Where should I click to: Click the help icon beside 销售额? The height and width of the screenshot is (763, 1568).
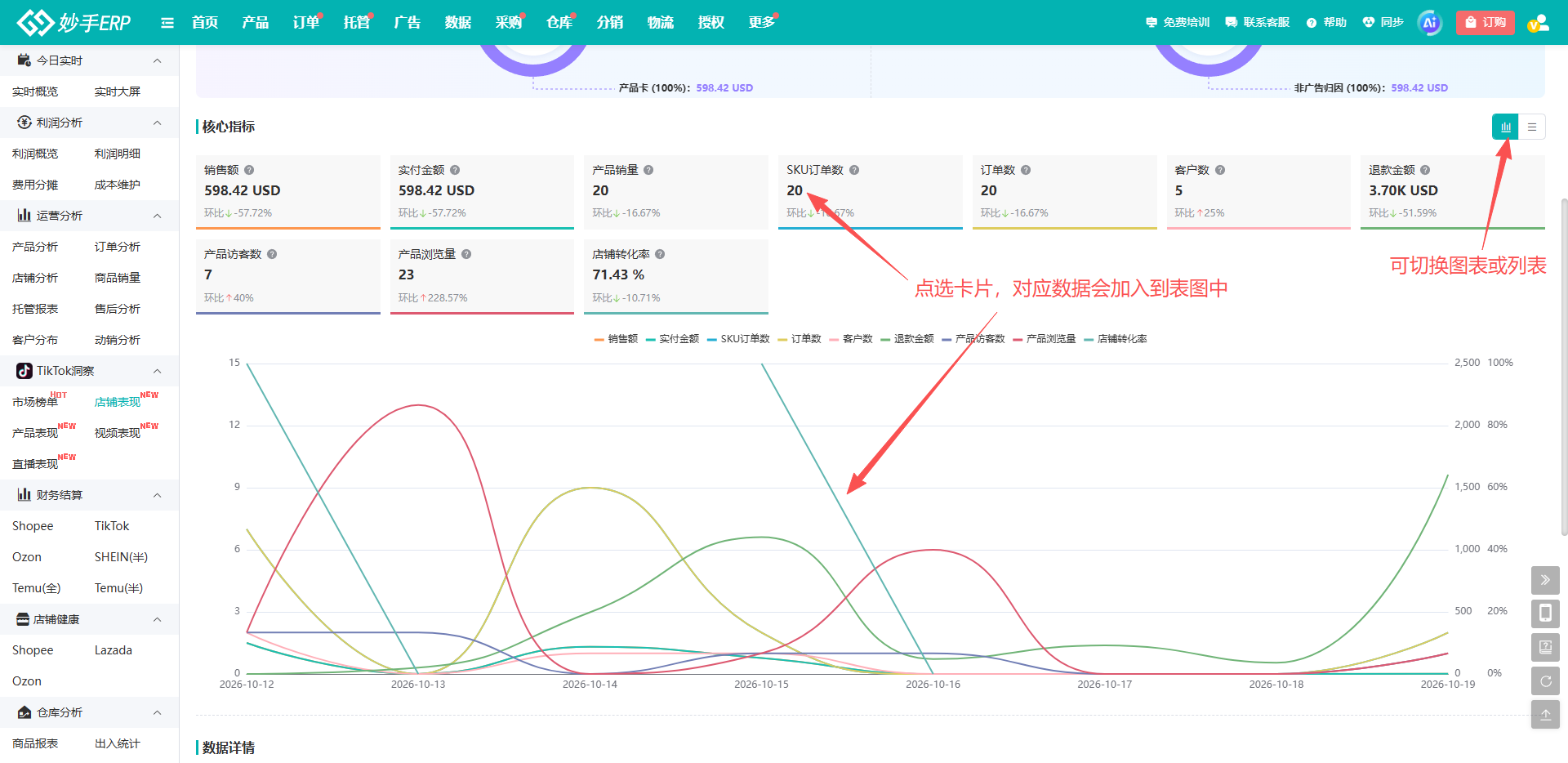click(249, 170)
